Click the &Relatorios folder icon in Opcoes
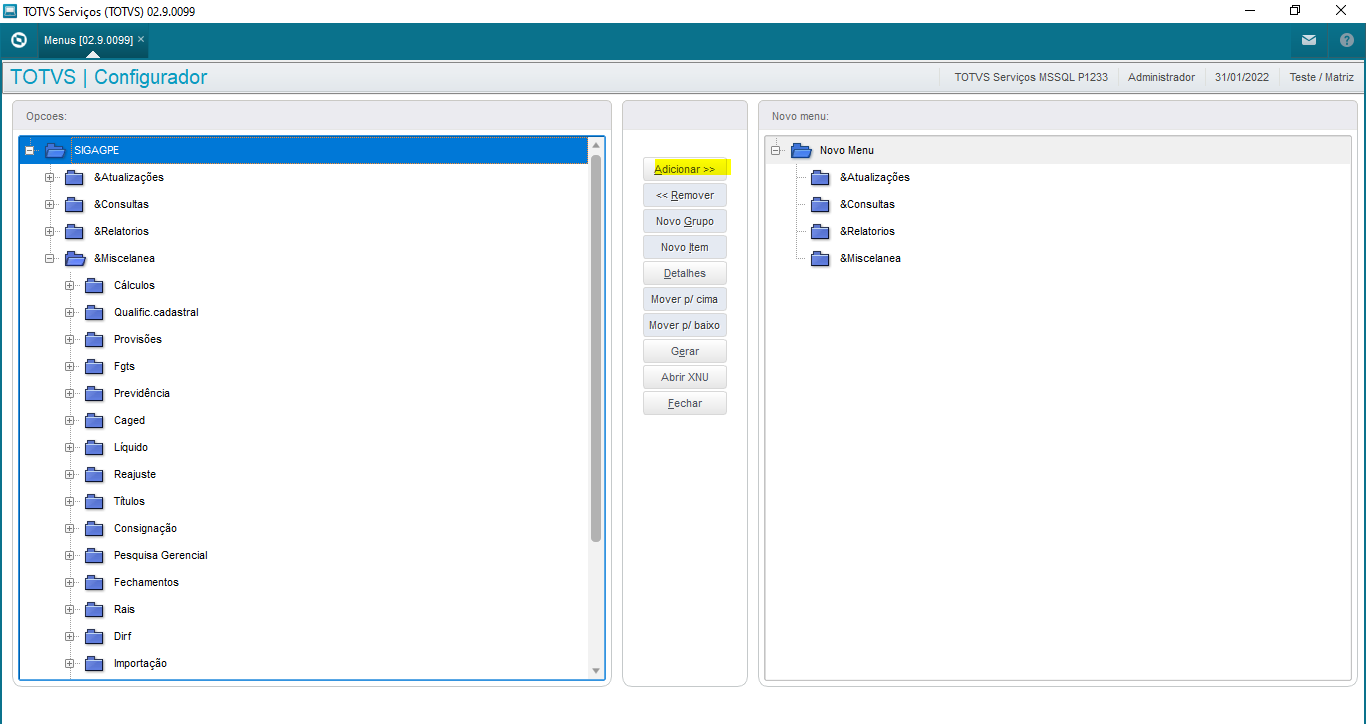Image resolution: width=1366 pixels, height=724 pixels. (75, 231)
